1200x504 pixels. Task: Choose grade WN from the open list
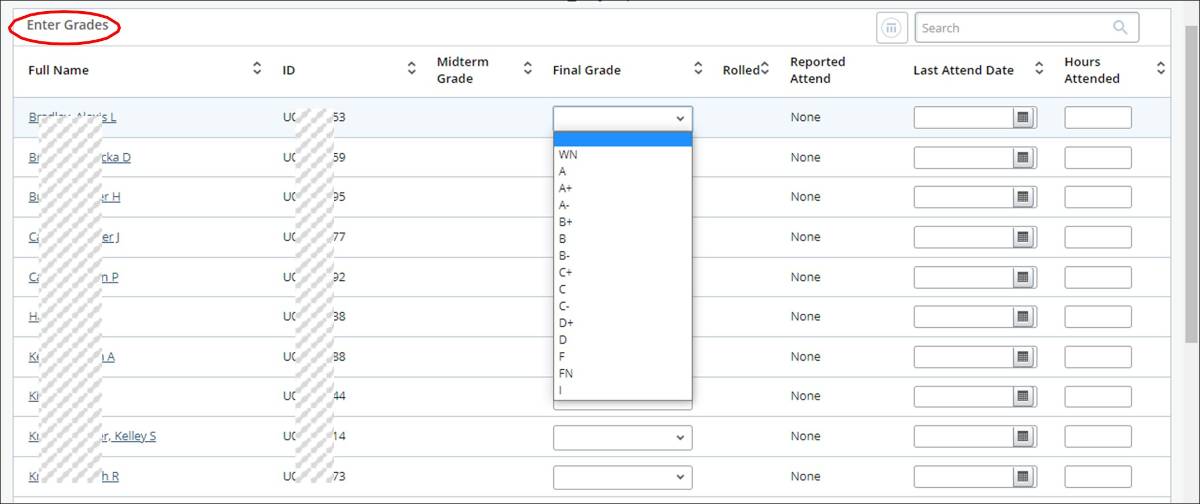568,155
